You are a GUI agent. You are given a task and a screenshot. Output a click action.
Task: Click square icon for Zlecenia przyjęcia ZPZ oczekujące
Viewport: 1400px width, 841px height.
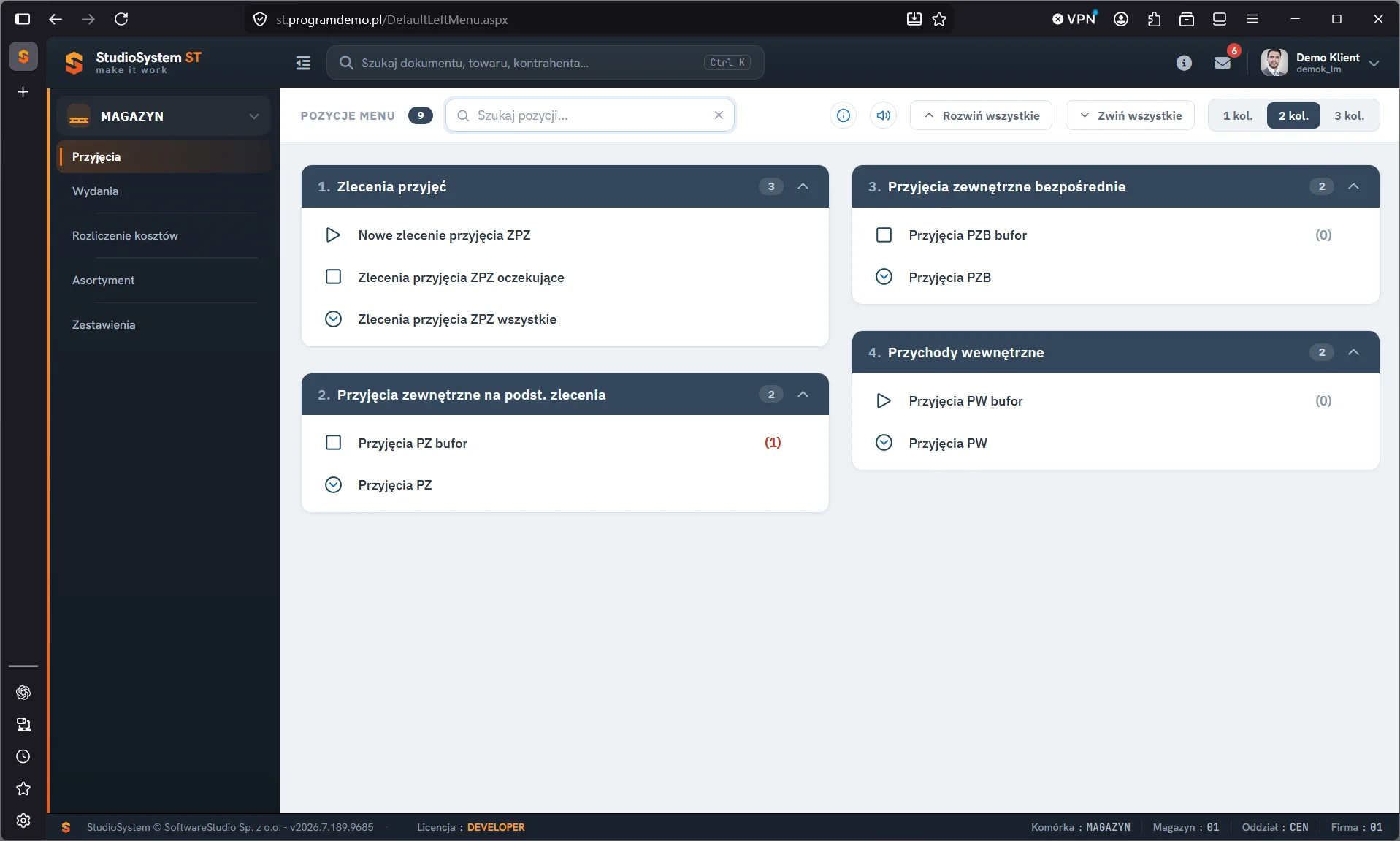coord(333,277)
